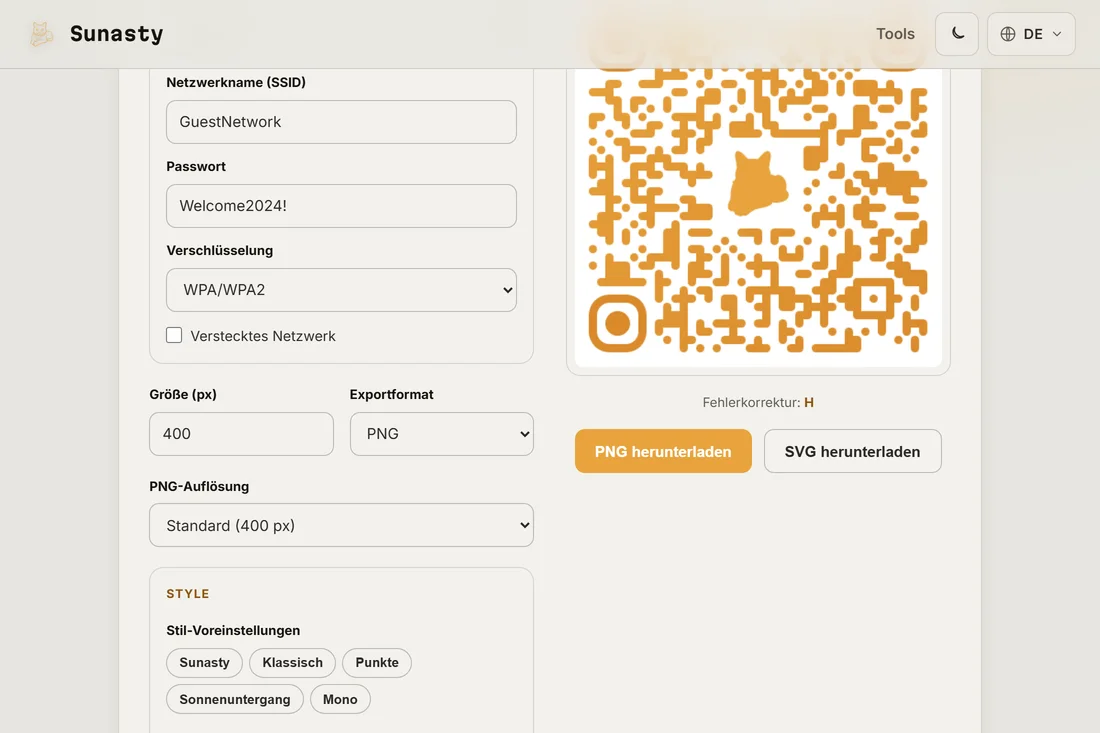Click the Netzwerkname (SSID) field
This screenshot has height=733, width=1100.
341,122
